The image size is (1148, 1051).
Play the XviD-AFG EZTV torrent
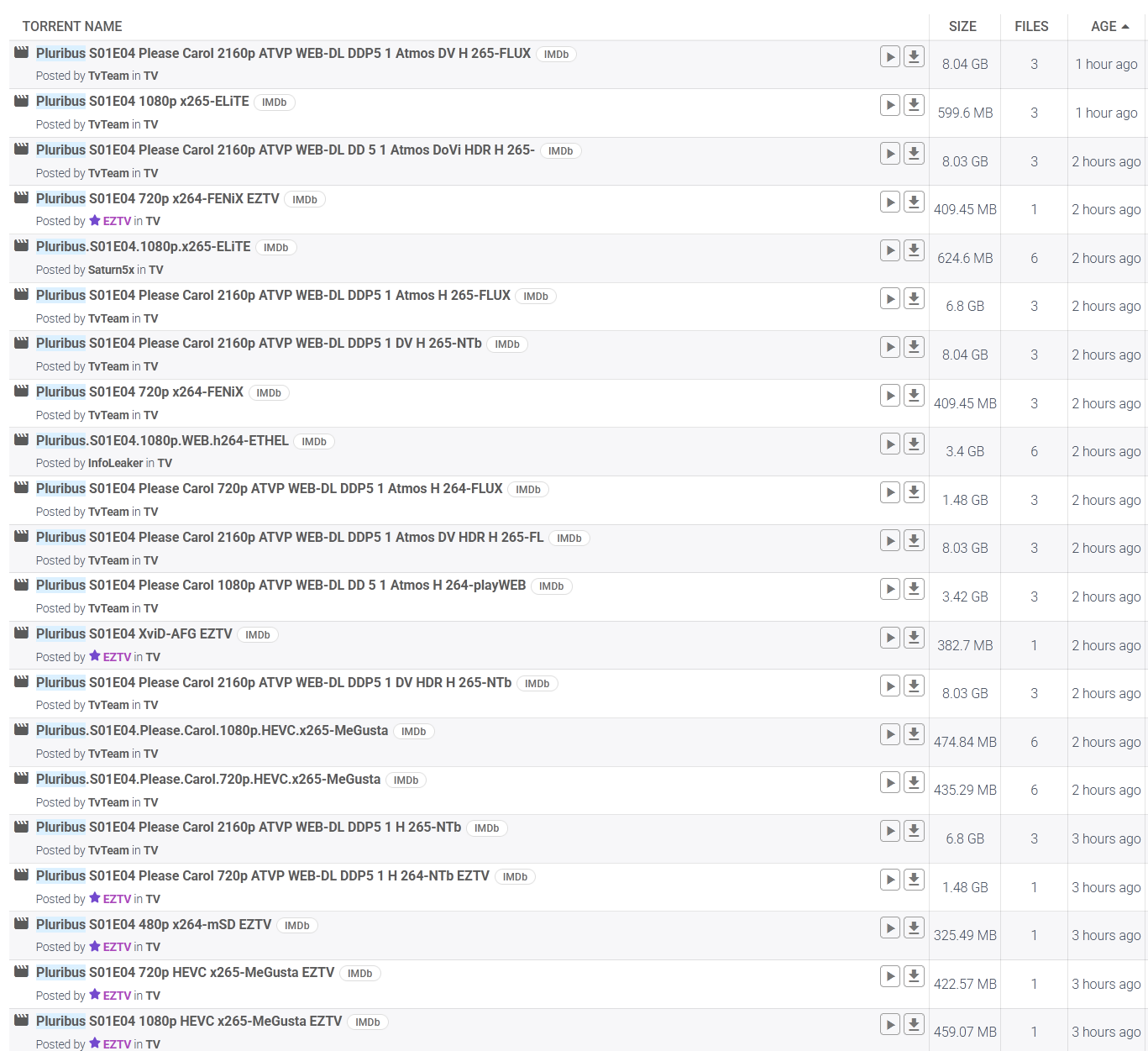click(x=890, y=638)
